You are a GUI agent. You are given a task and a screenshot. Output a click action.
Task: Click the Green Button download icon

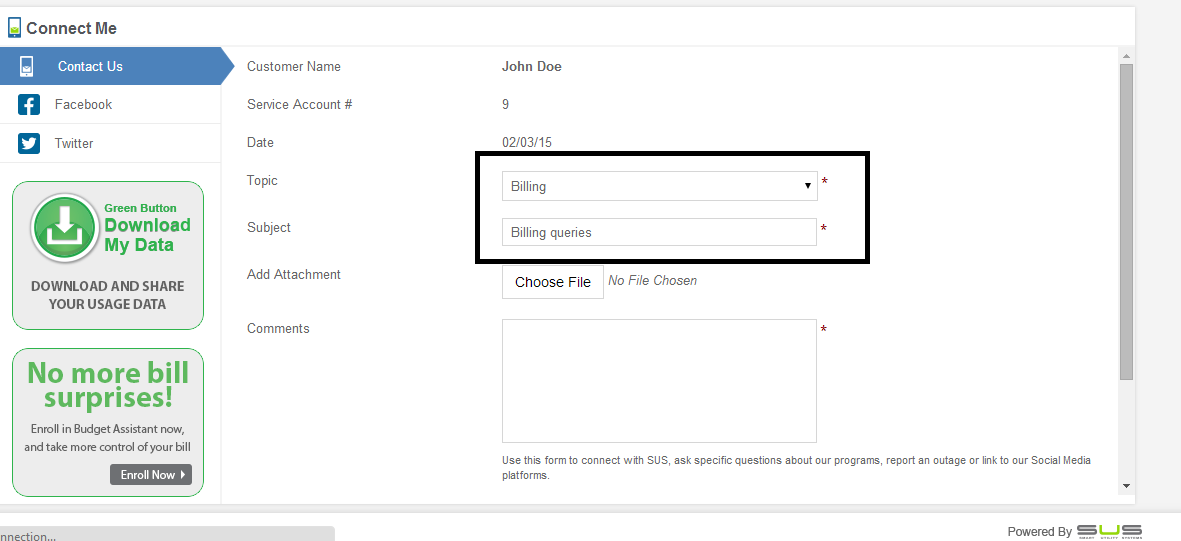65,228
